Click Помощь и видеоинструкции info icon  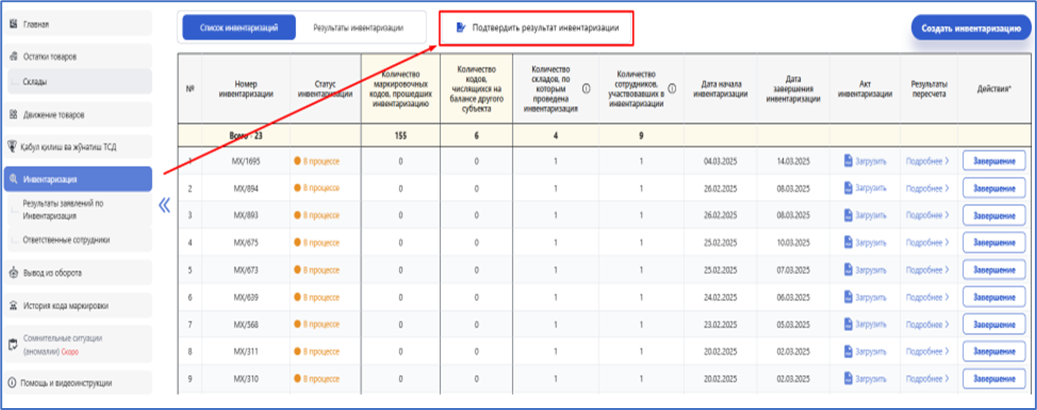click(x=13, y=382)
